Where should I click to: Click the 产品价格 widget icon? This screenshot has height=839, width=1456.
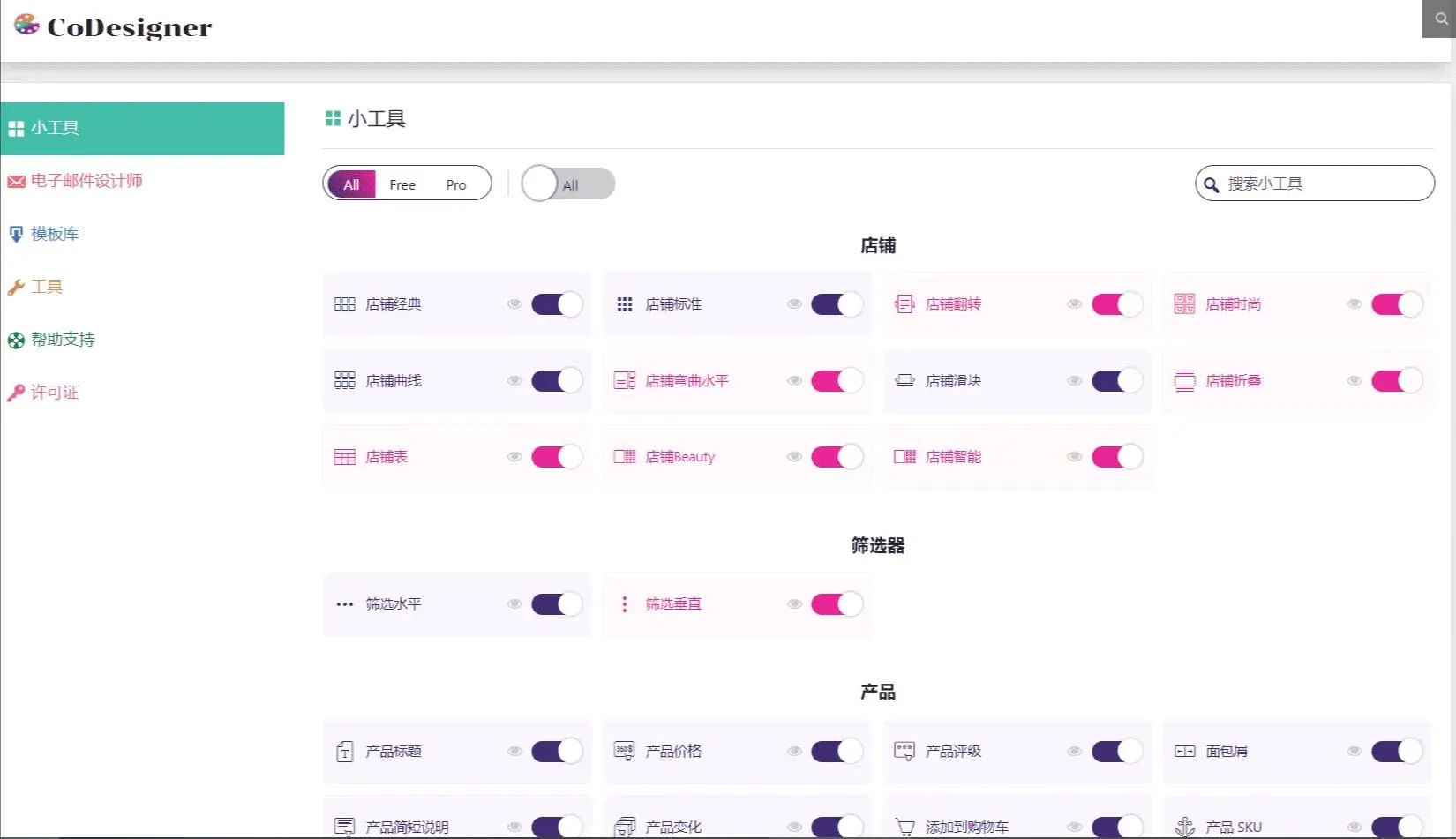point(625,752)
